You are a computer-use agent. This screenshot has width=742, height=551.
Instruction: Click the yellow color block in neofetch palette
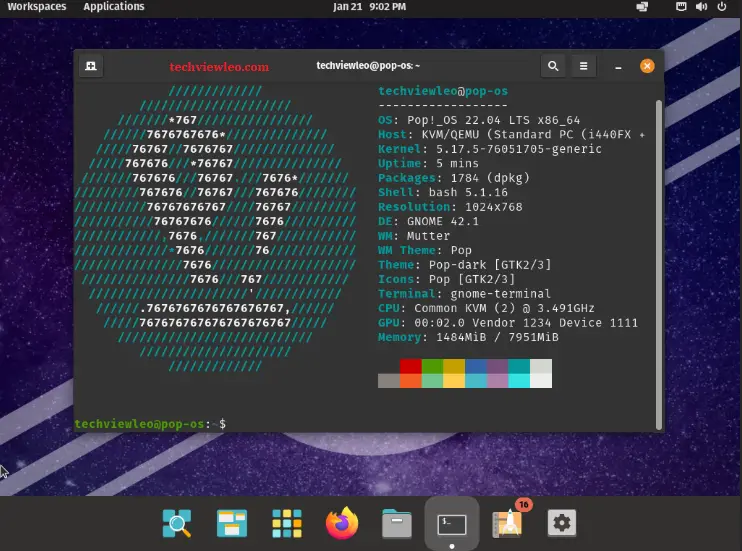[454, 366]
